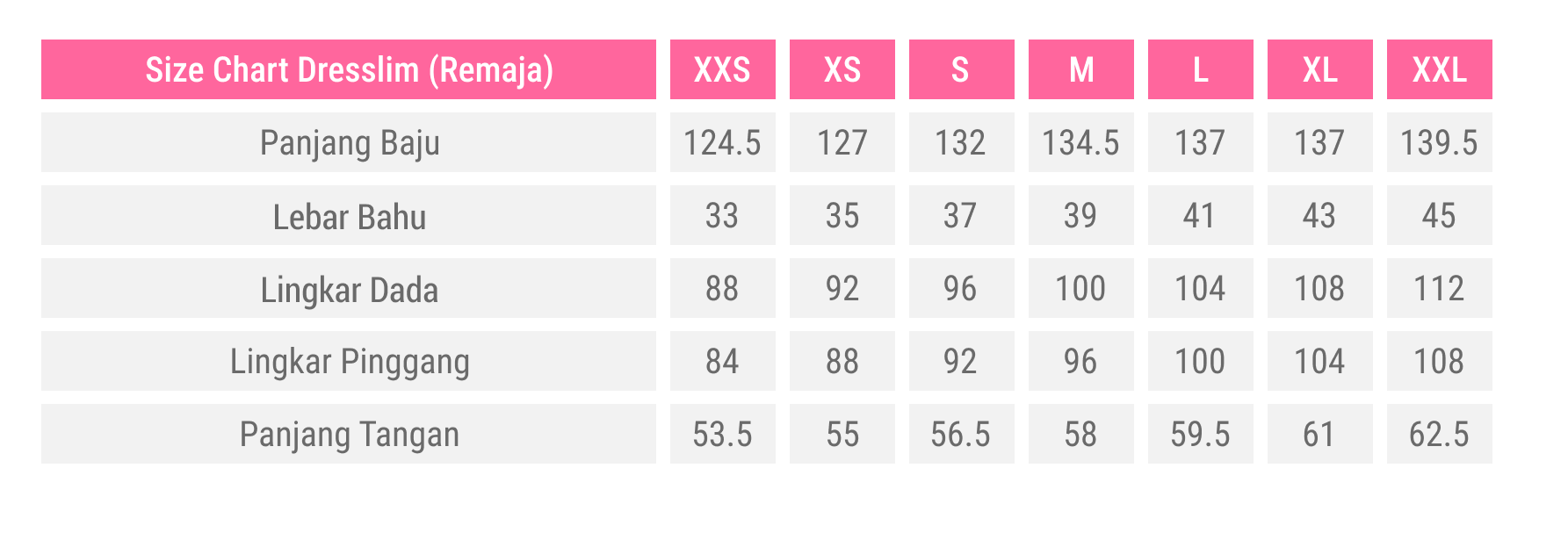Select the Panjang Tangan value 56.5
The image size is (1568, 533).
(961, 434)
